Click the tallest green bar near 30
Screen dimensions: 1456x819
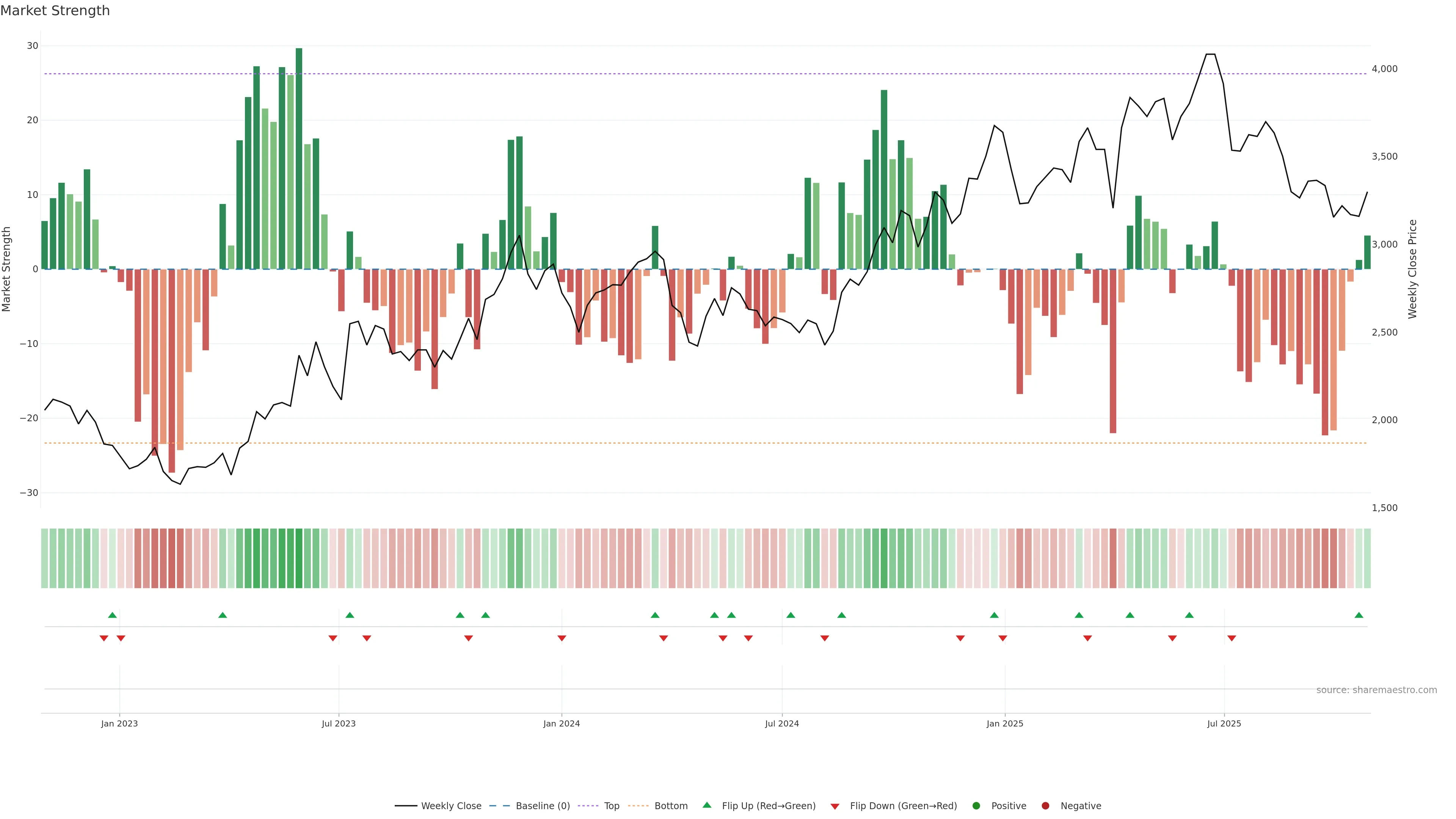(299, 158)
